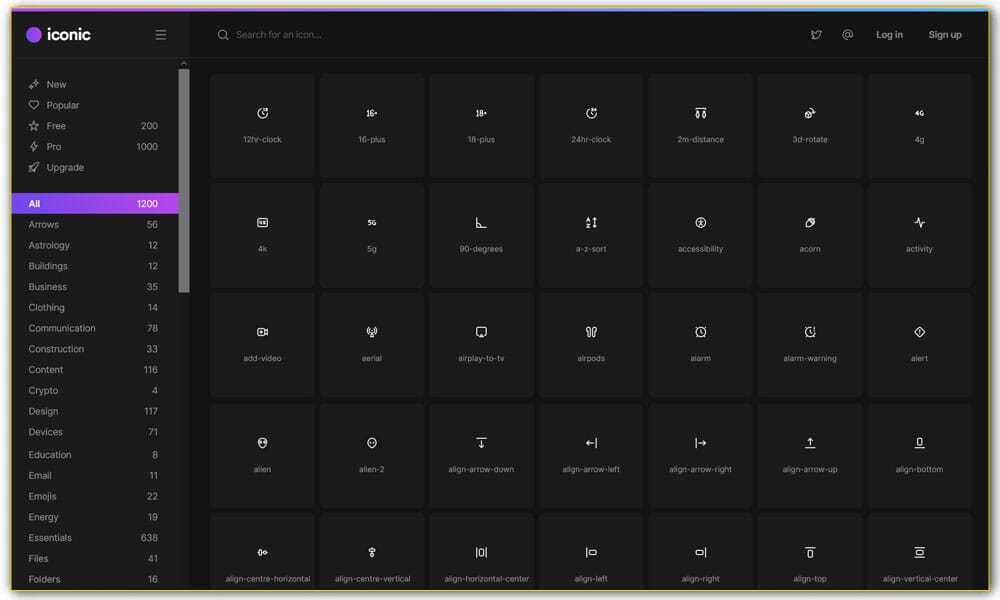Open the Twitter icon in the header
This screenshot has width=1000, height=600.
coord(816,34)
